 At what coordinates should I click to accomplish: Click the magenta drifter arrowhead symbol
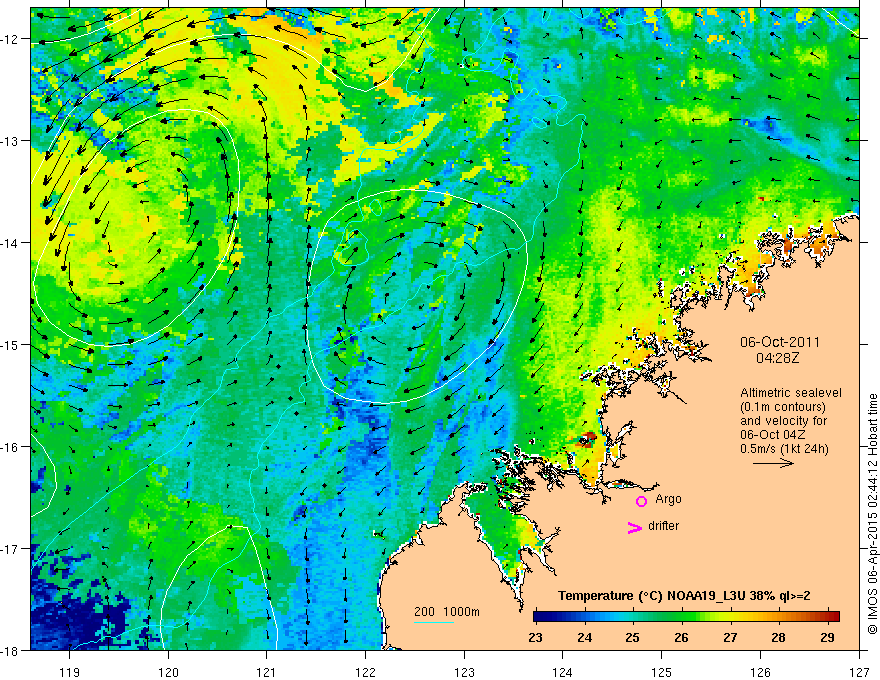point(635,528)
